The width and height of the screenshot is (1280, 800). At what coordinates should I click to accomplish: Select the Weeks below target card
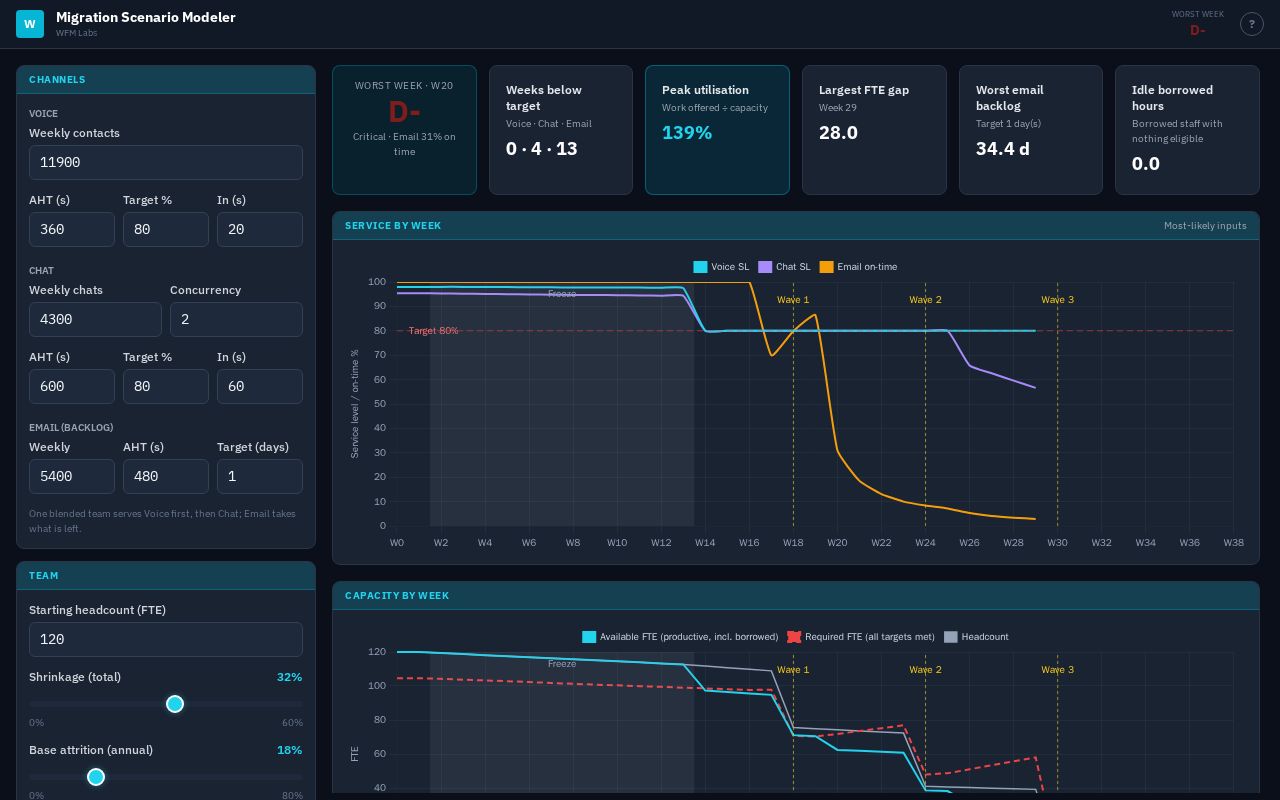[x=561, y=130]
